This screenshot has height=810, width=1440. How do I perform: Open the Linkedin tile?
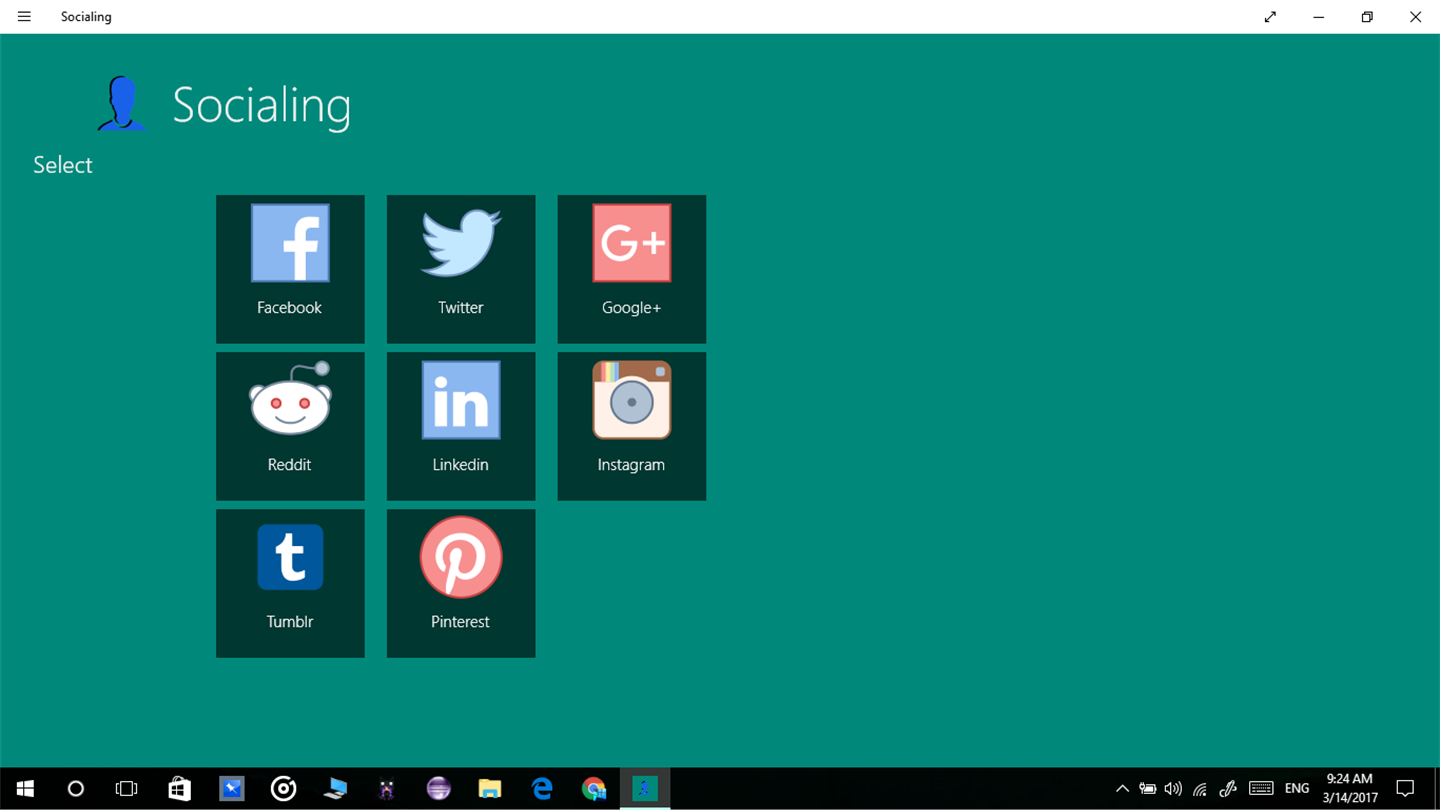pyautogui.click(x=461, y=426)
